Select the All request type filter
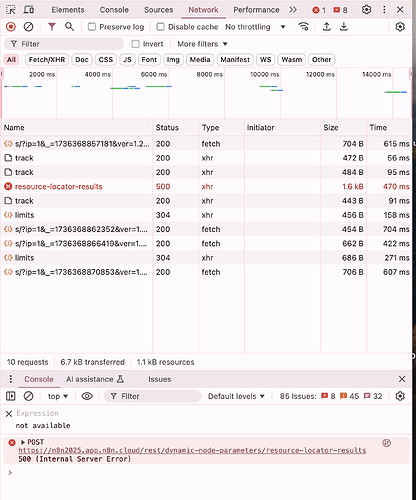Screen dimensions: 416x500 11,60
